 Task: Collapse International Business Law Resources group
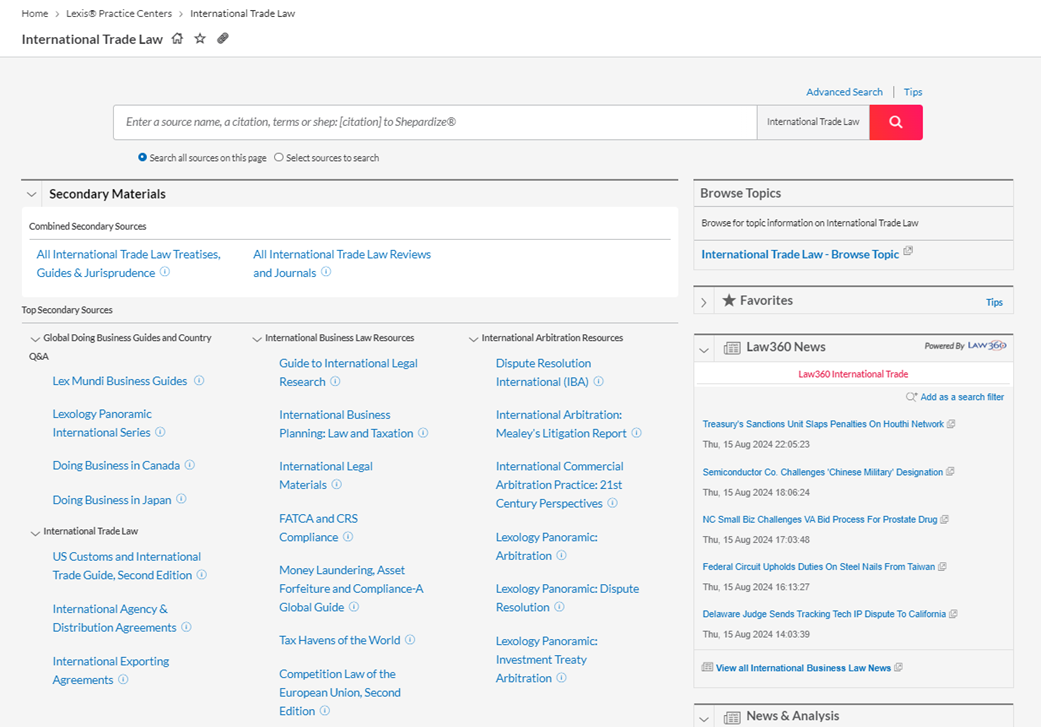(x=257, y=339)
